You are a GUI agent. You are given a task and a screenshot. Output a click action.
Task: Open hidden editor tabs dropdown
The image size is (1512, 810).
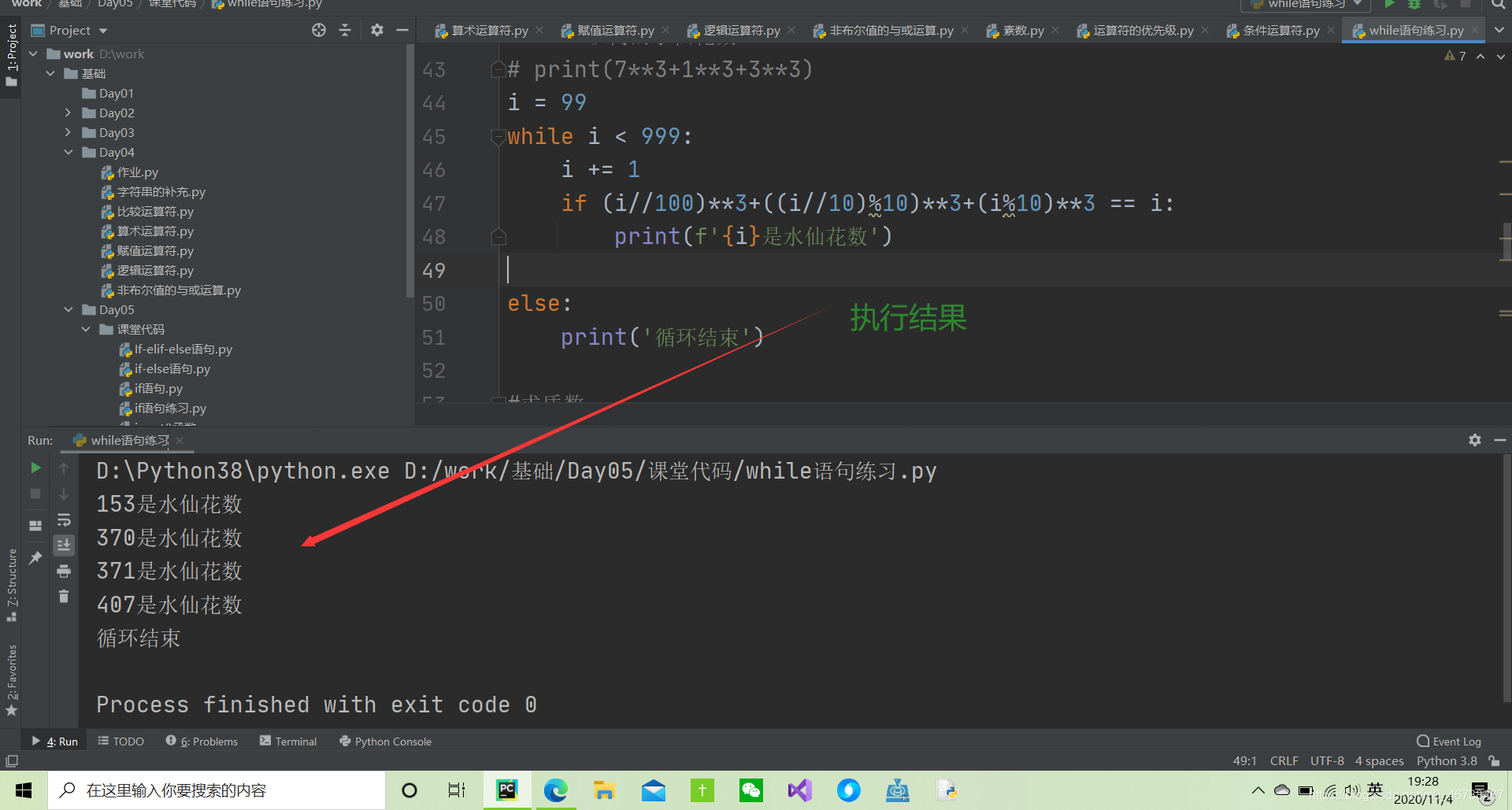click(1499, 30)
